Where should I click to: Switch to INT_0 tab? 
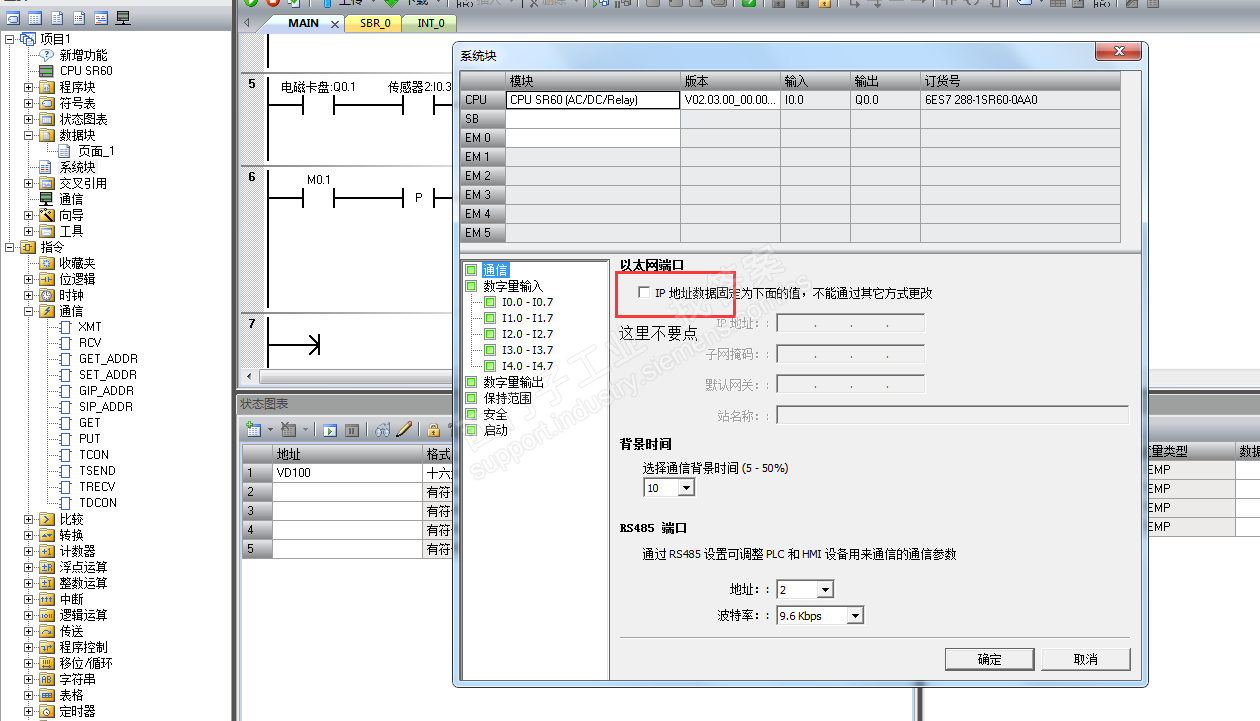pos(430,23)
